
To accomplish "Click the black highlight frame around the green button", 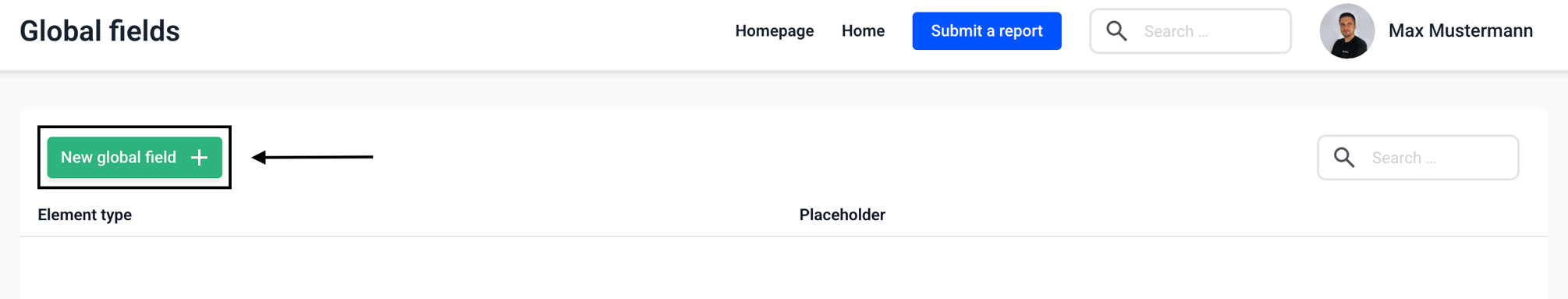I will 134,127.
